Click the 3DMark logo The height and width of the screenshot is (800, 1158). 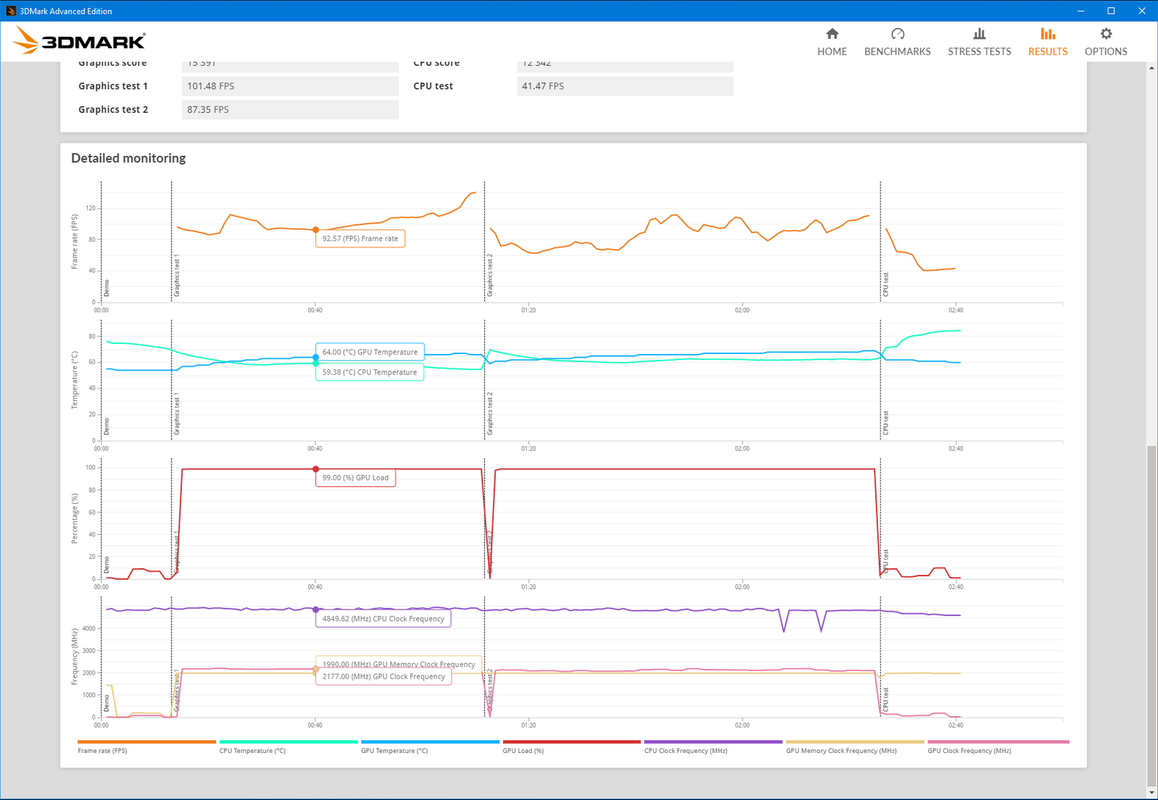79,41
